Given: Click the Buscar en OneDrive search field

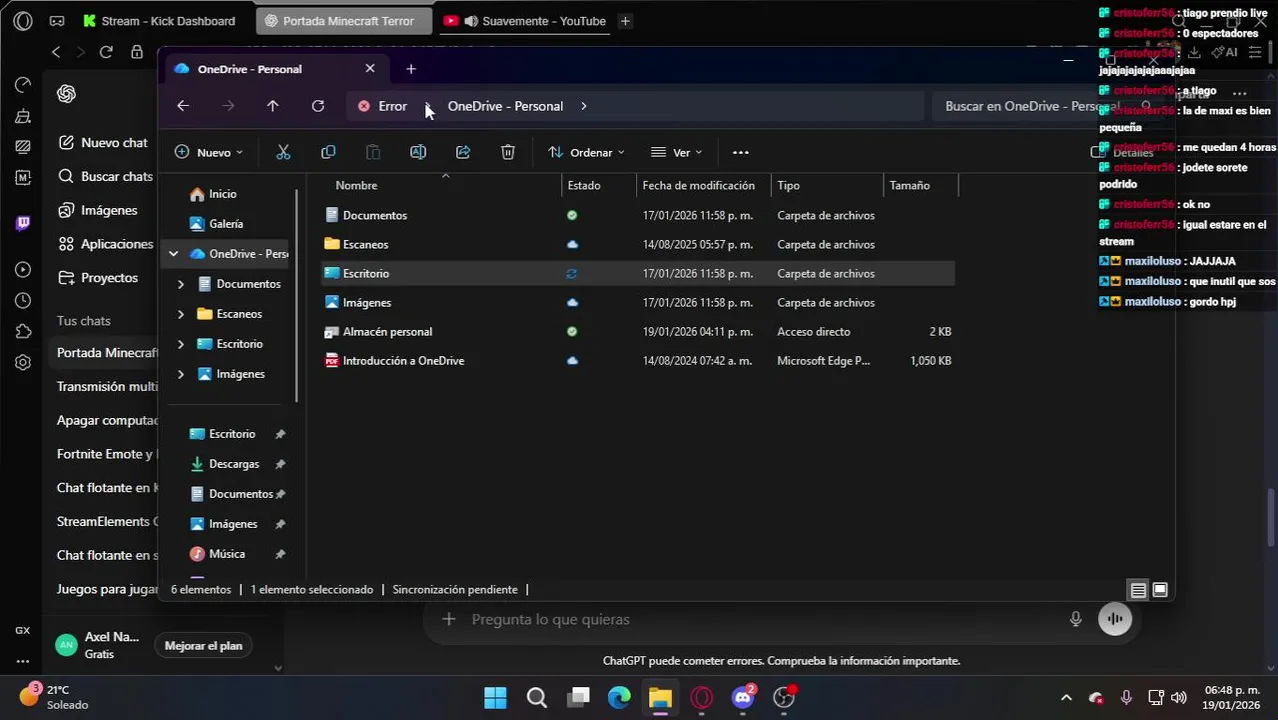Looking at the screenshot, I should [1044, 106].
